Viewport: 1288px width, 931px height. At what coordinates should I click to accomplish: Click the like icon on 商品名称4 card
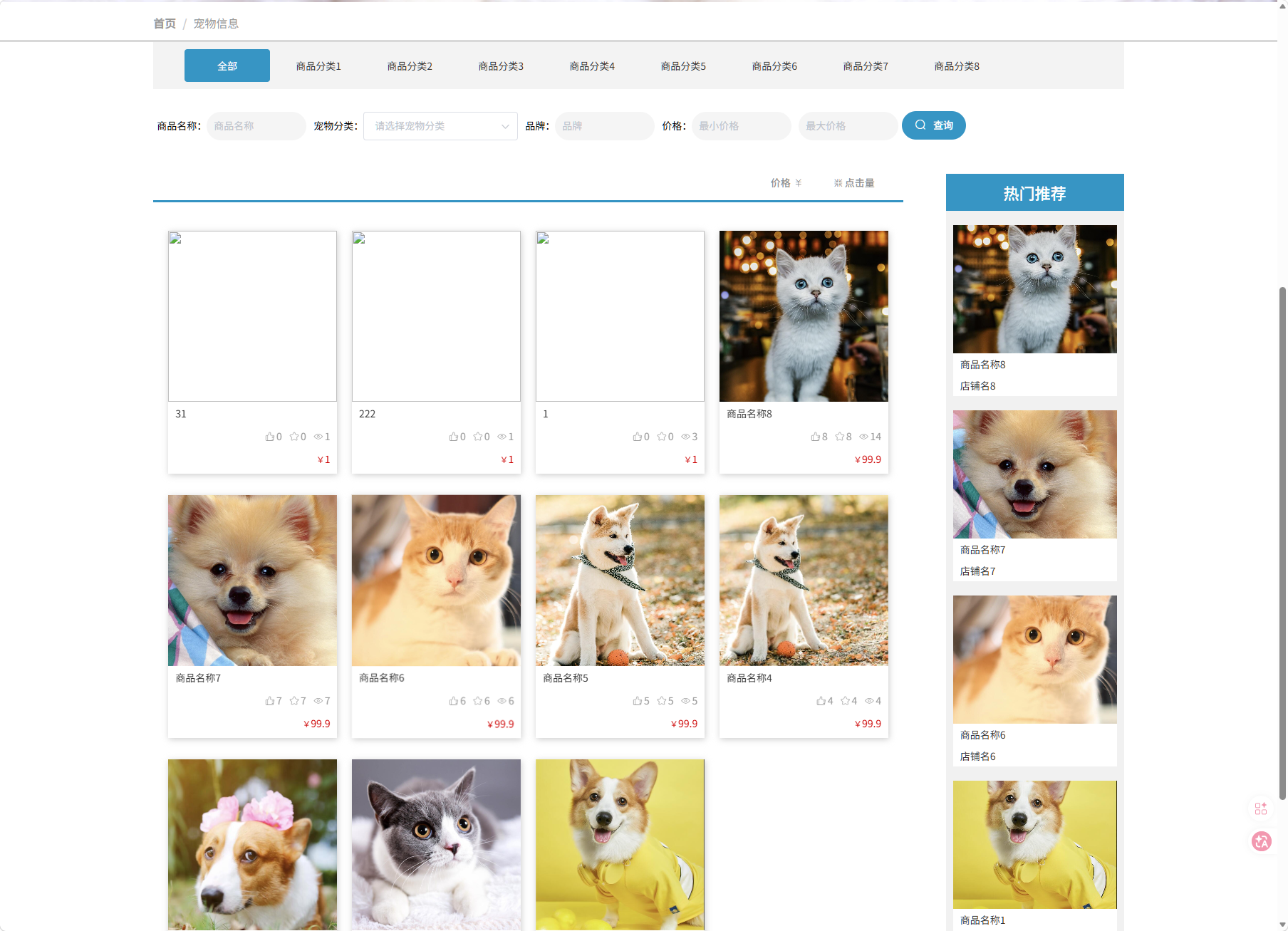(821, 701)
